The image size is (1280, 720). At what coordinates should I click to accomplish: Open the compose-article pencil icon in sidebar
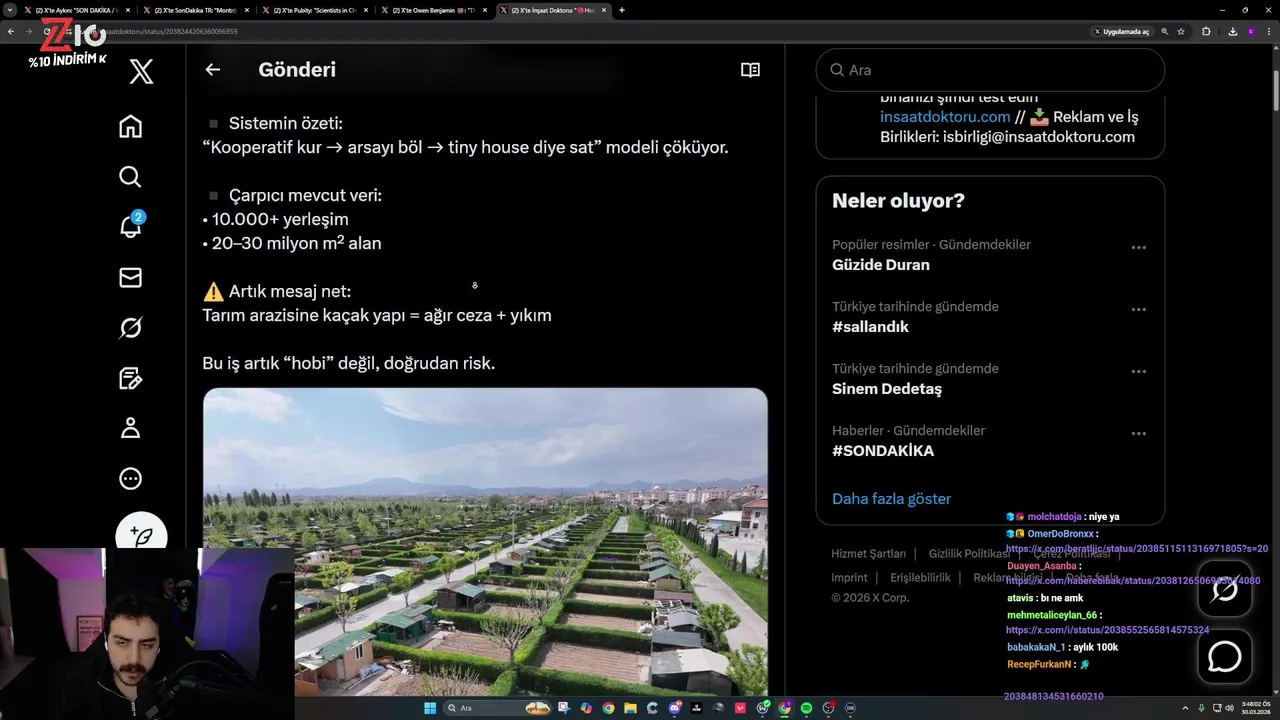(x=130, y=378)
